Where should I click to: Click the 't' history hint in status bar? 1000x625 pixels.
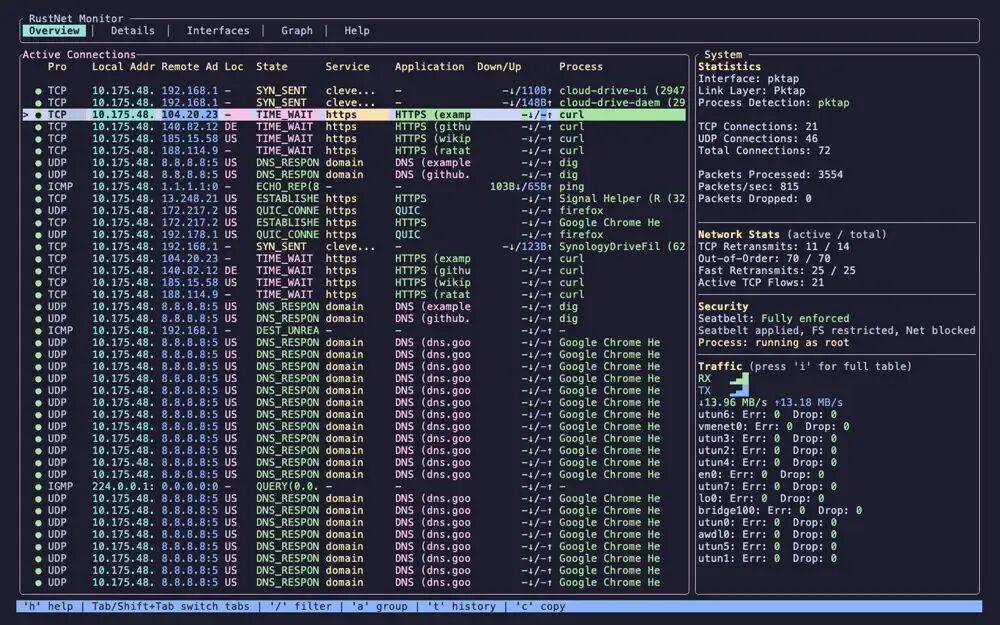point(461,607)
